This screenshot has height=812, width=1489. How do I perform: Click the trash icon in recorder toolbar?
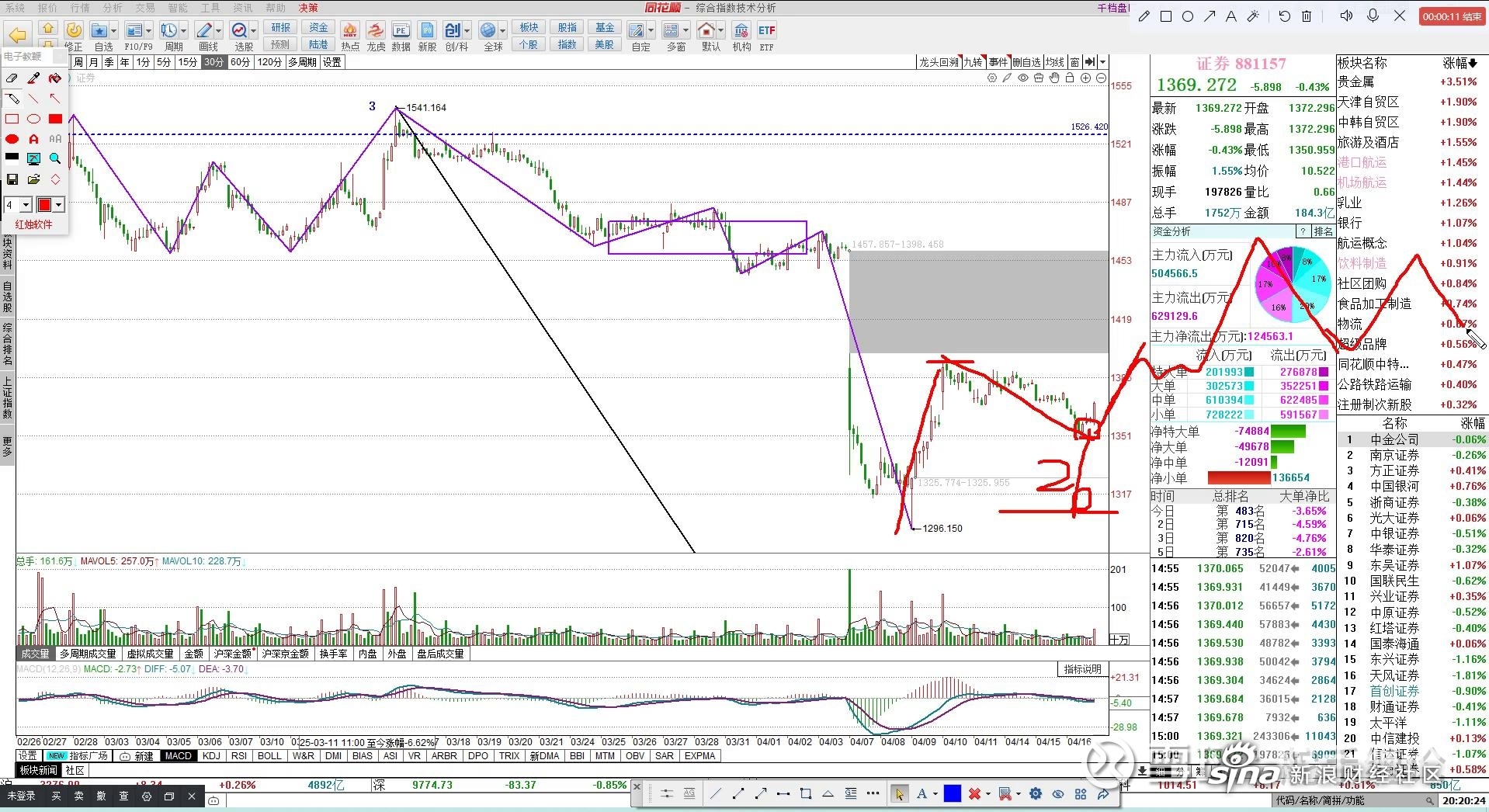(x=1307, y=16)
